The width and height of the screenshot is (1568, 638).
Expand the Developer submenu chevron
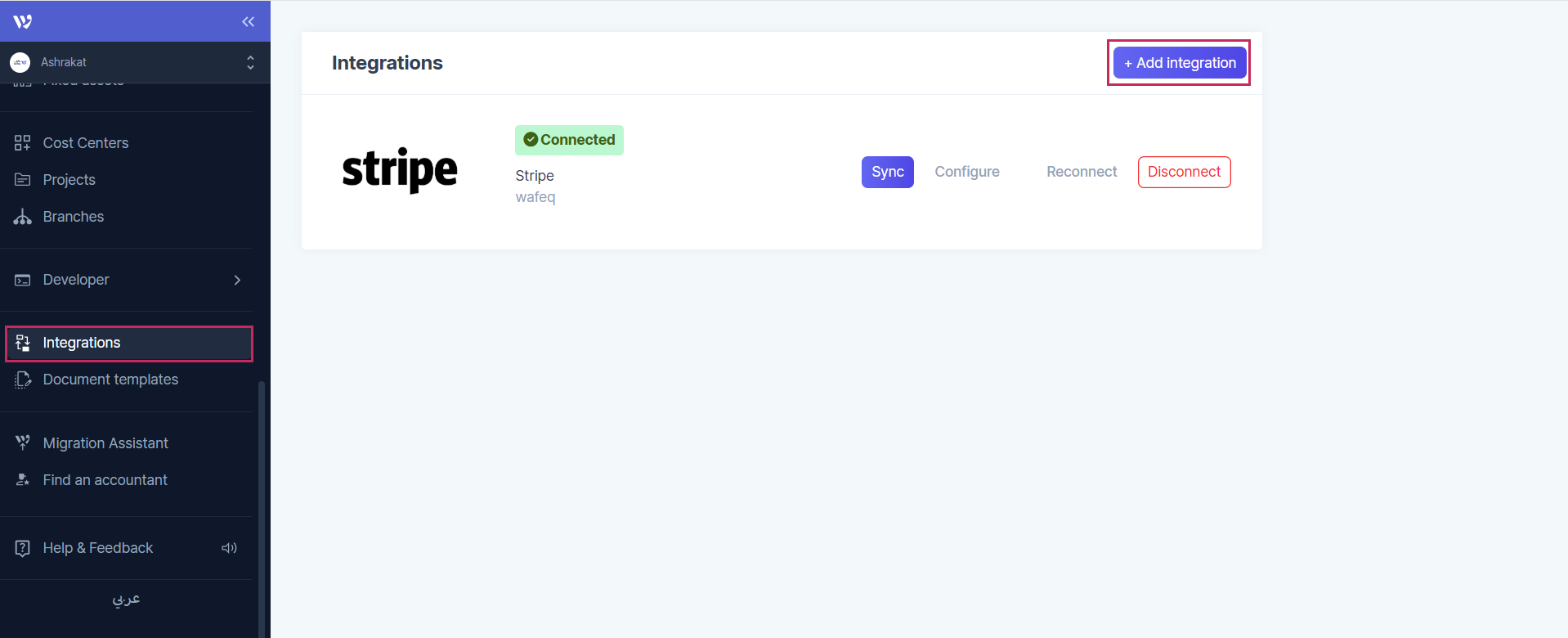pos(237,280)
